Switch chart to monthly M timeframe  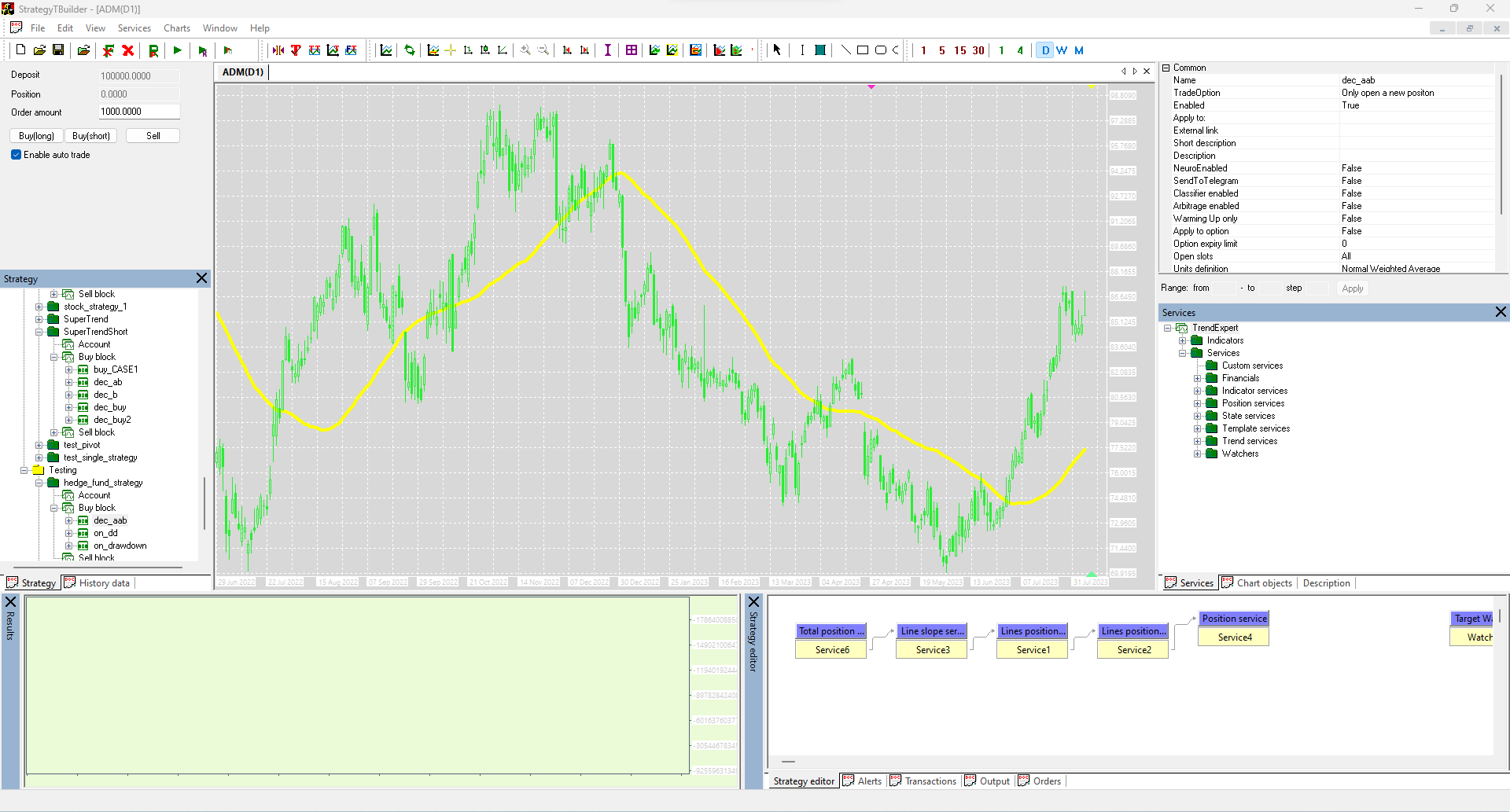coord(1079,50)
